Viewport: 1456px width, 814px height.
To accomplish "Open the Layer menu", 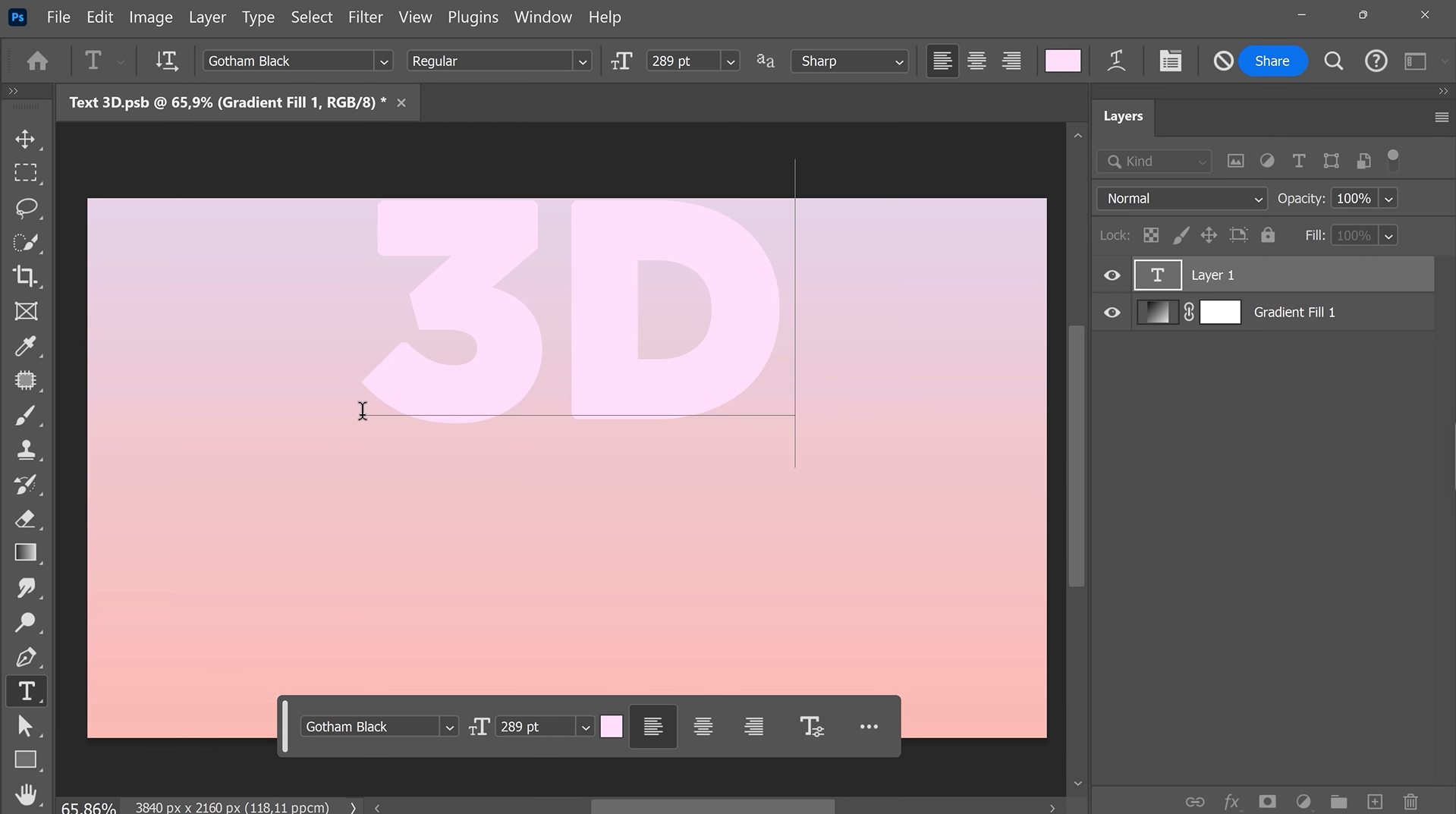I will tap(207, 17).
